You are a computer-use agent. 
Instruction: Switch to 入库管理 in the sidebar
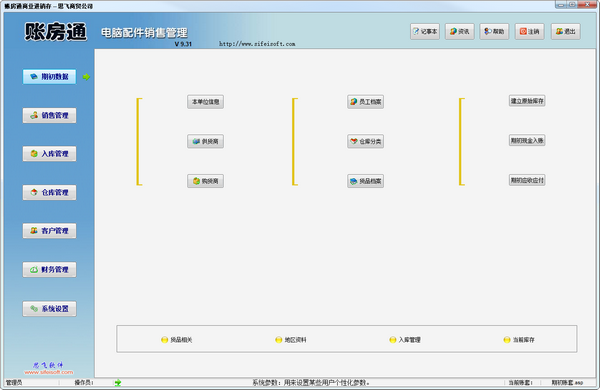49,153
